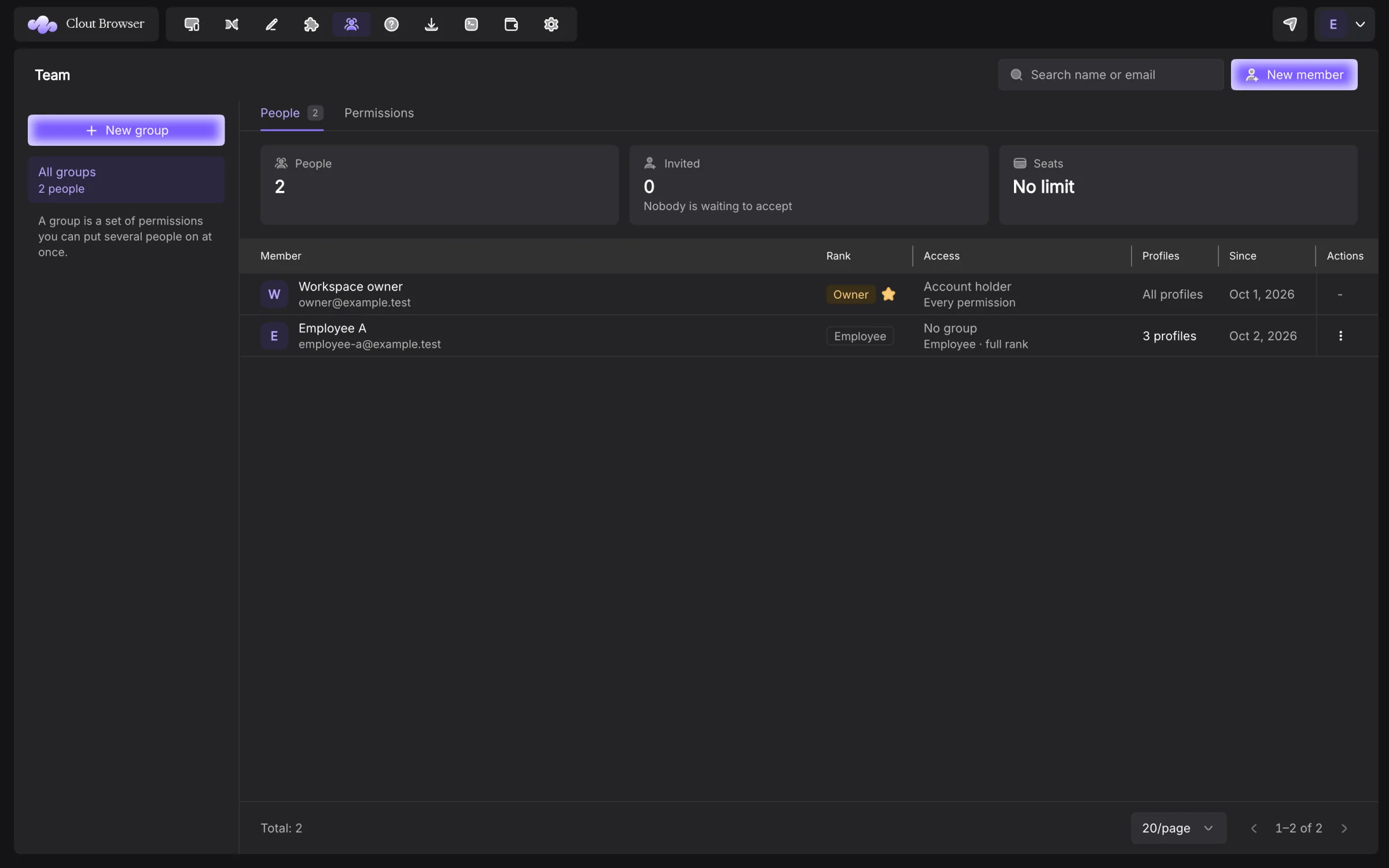This screenshot has height=868, width=1389.
Task: Go to the next page arrow
Action: coord(1344,828)
